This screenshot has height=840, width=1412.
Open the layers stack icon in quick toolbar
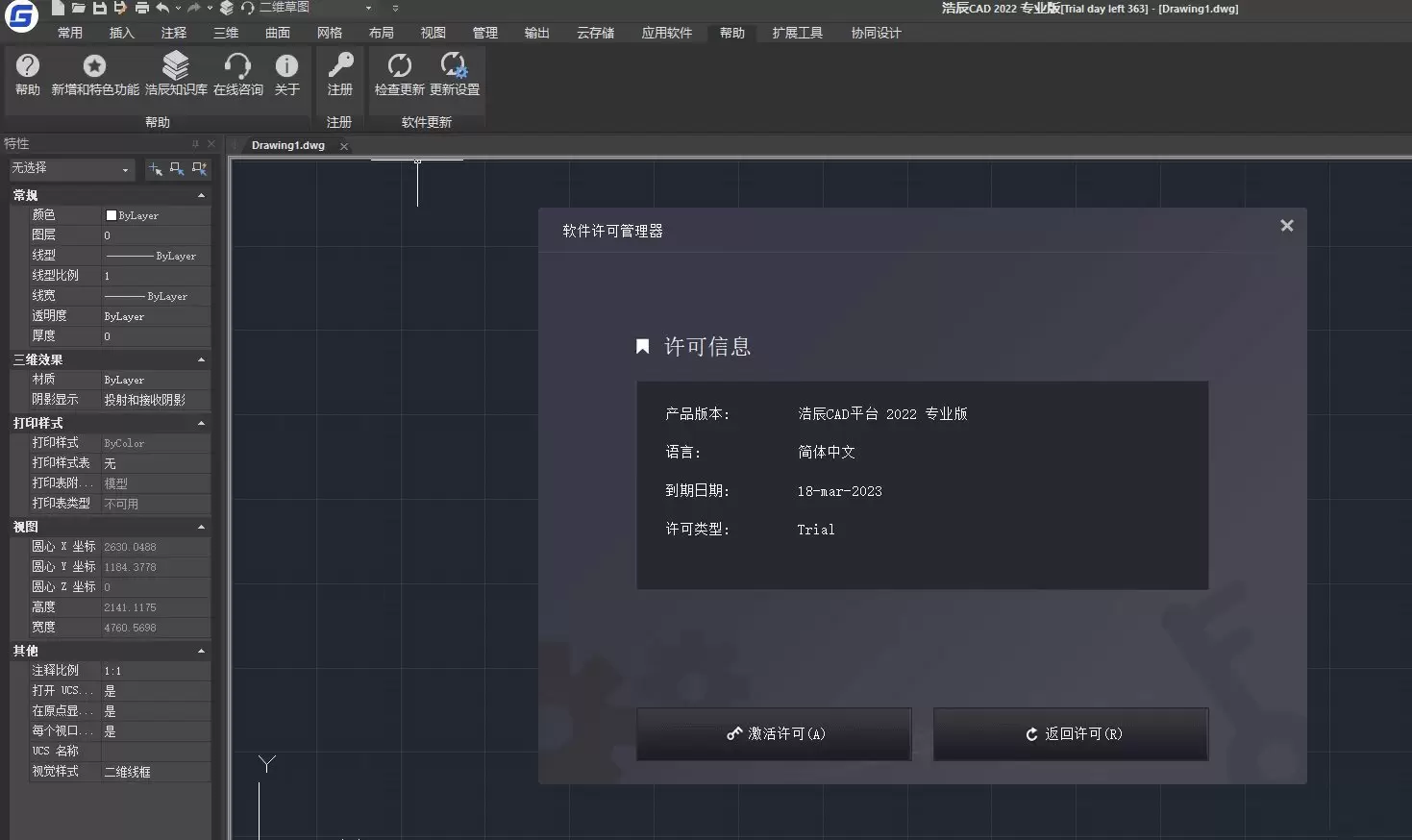(227, 8)
